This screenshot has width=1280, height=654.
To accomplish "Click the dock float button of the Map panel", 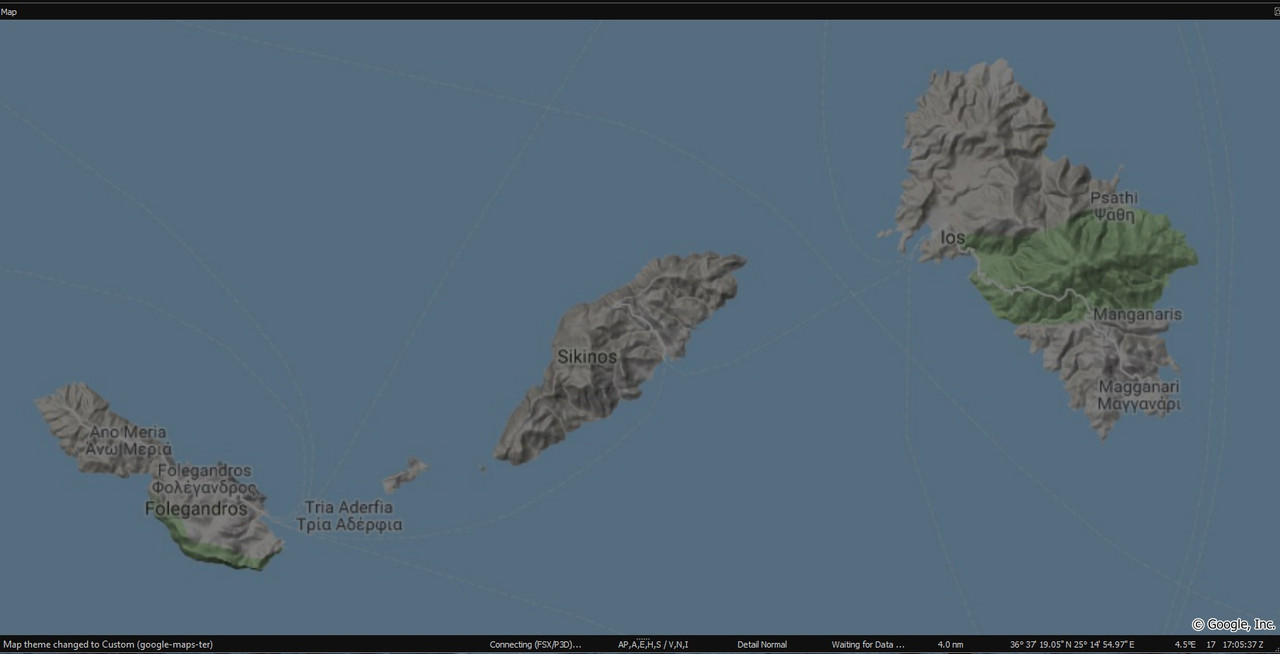I will (1276, 12).
